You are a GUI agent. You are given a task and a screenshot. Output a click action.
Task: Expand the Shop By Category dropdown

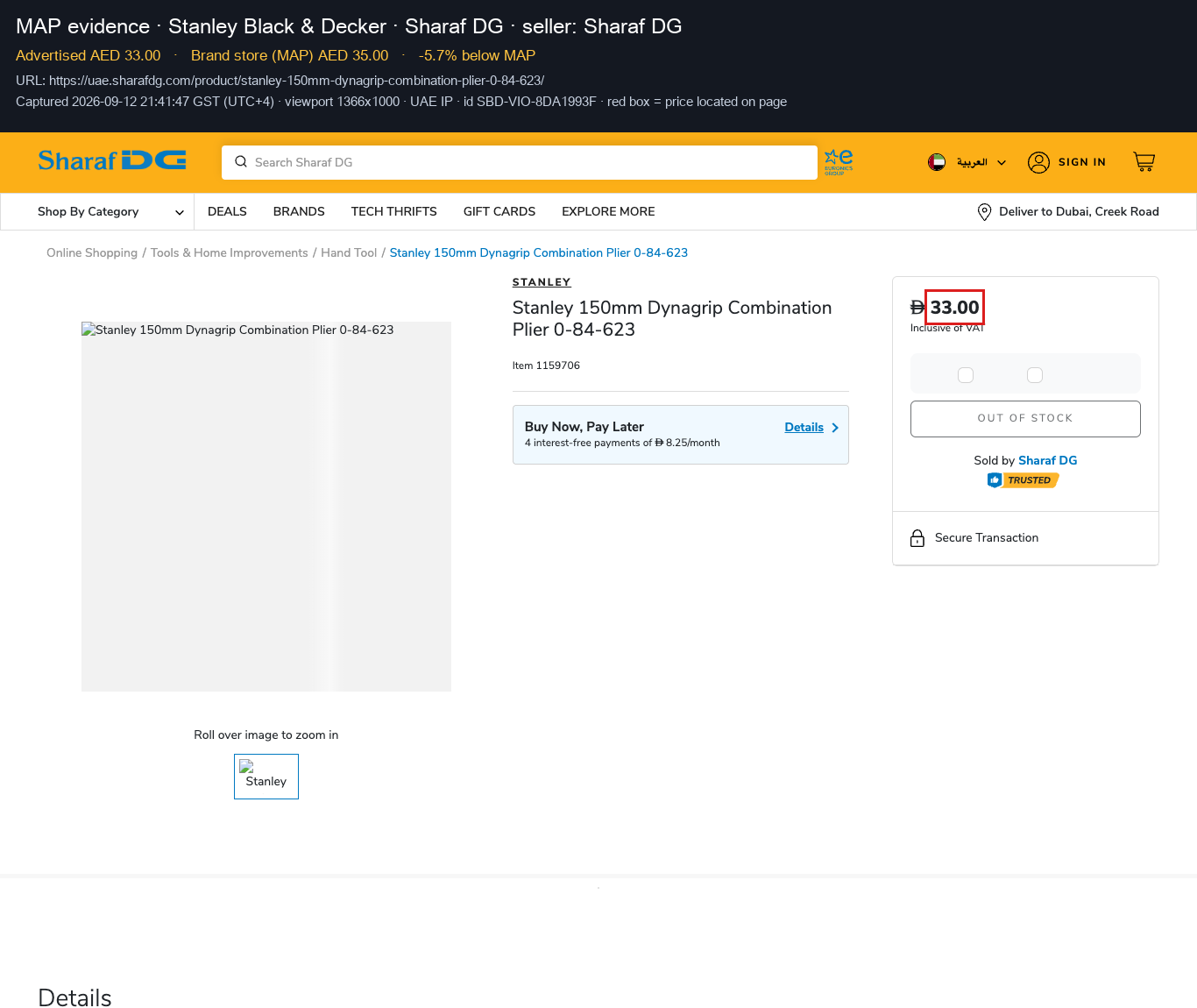pyautogui.click(x=110, y=212)
